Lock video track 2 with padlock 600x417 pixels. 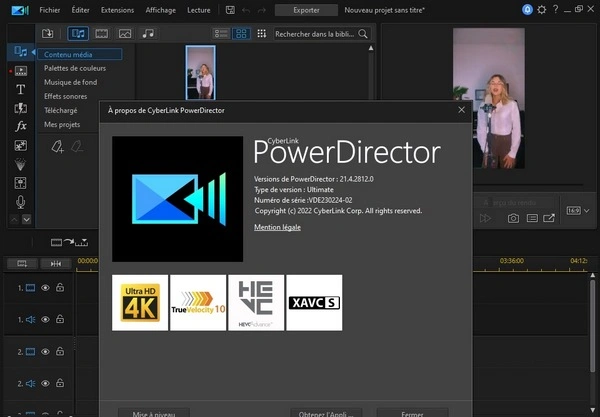(x=60, y=352)
